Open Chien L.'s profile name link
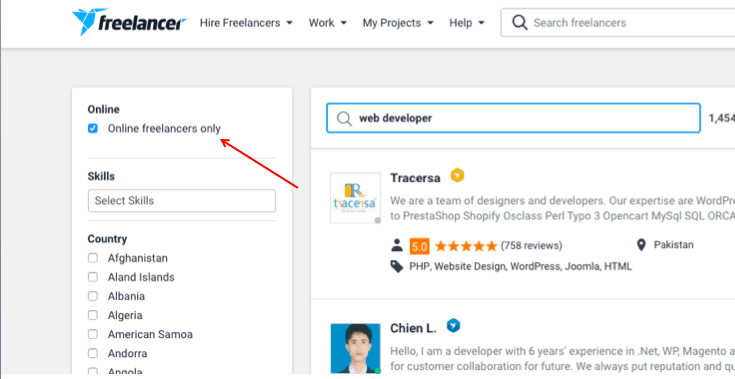735x379 pixels. (x=413, y=328)
